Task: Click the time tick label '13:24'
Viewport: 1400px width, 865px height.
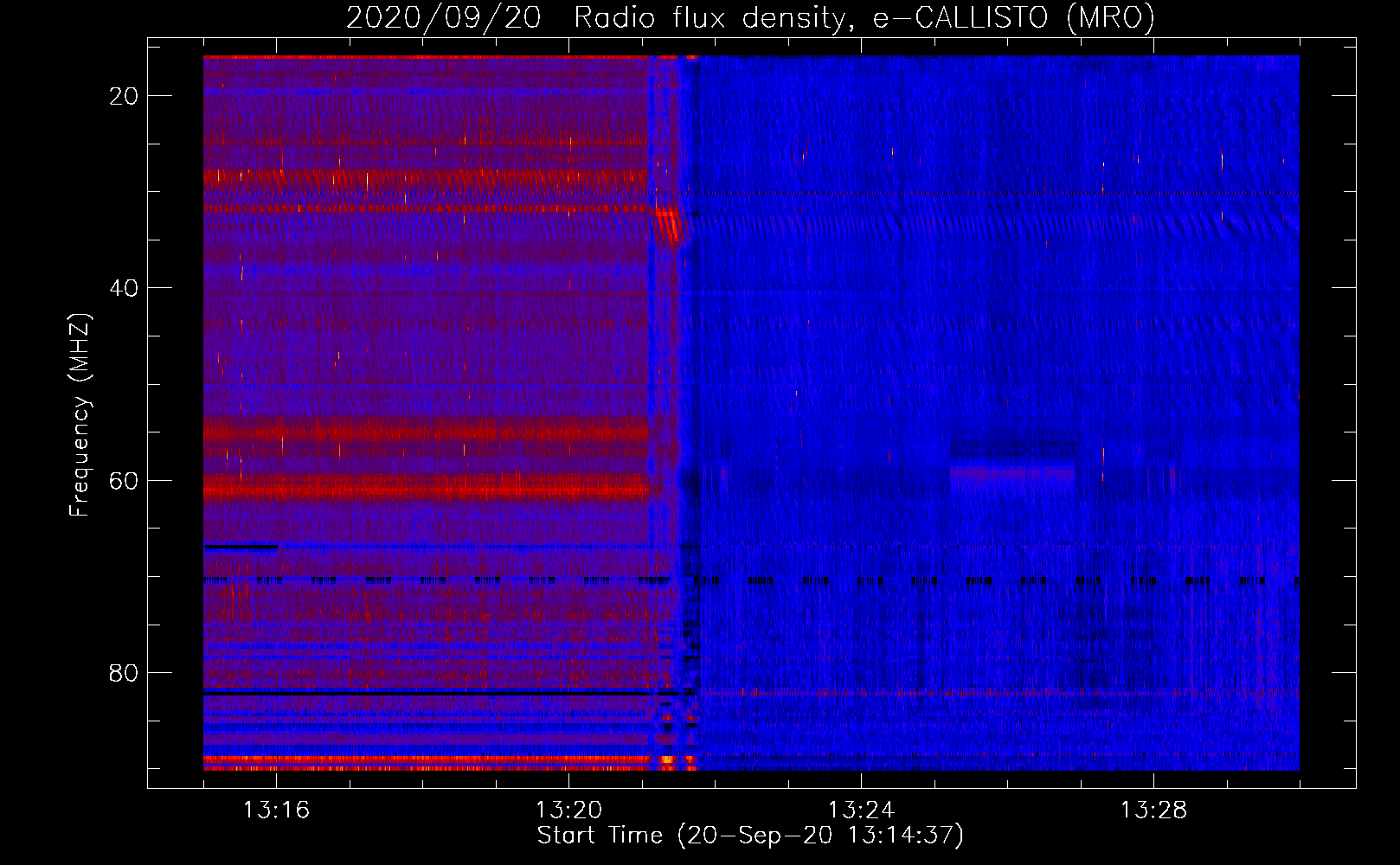Action: pos(861,811)
